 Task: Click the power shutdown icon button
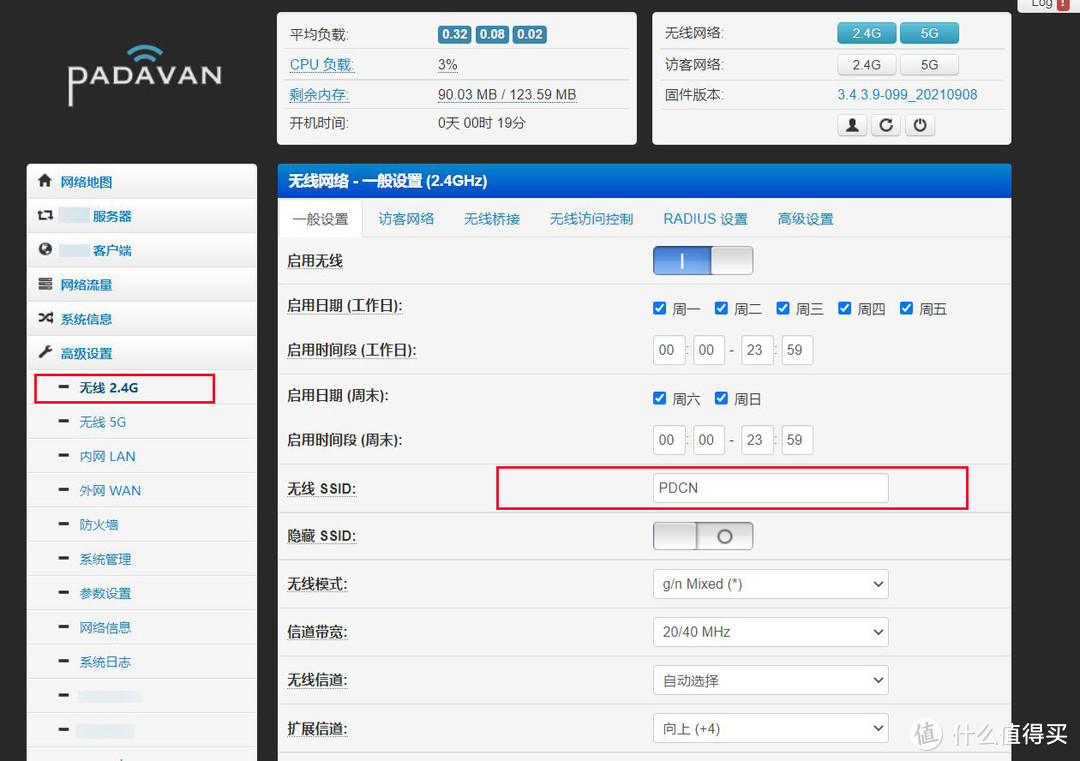[919, 126]
